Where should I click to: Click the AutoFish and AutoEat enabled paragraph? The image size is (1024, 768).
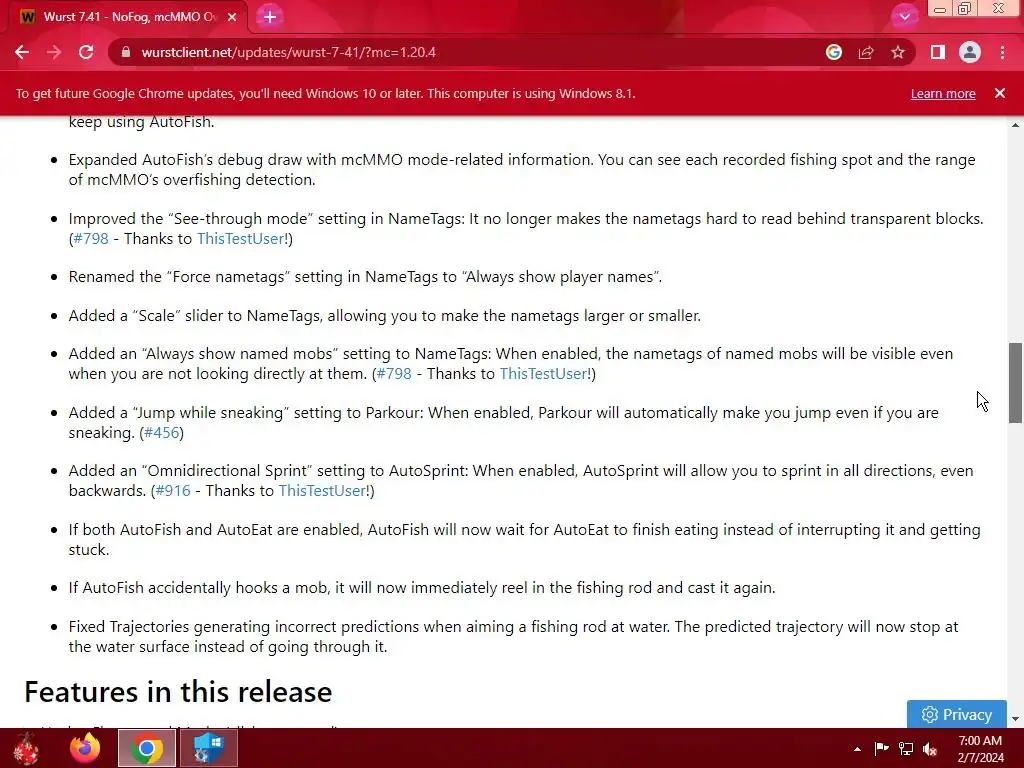pos(524,539)
